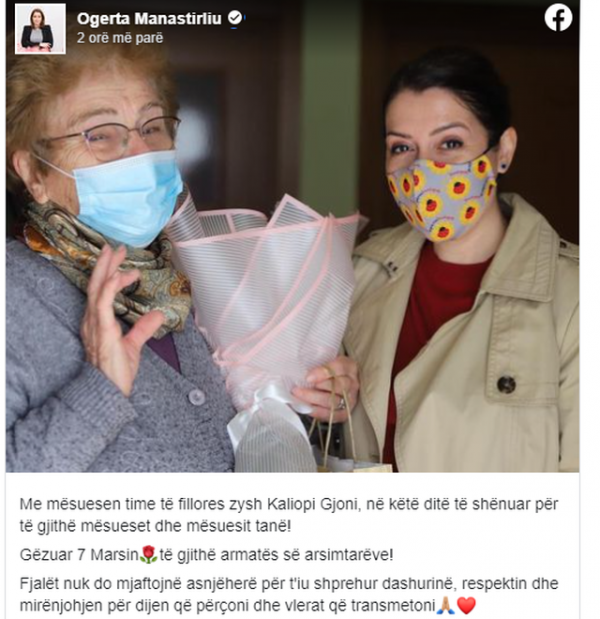
Task: Click the sunflower-pattern face mask in the photo
Action: click(442, 197)
